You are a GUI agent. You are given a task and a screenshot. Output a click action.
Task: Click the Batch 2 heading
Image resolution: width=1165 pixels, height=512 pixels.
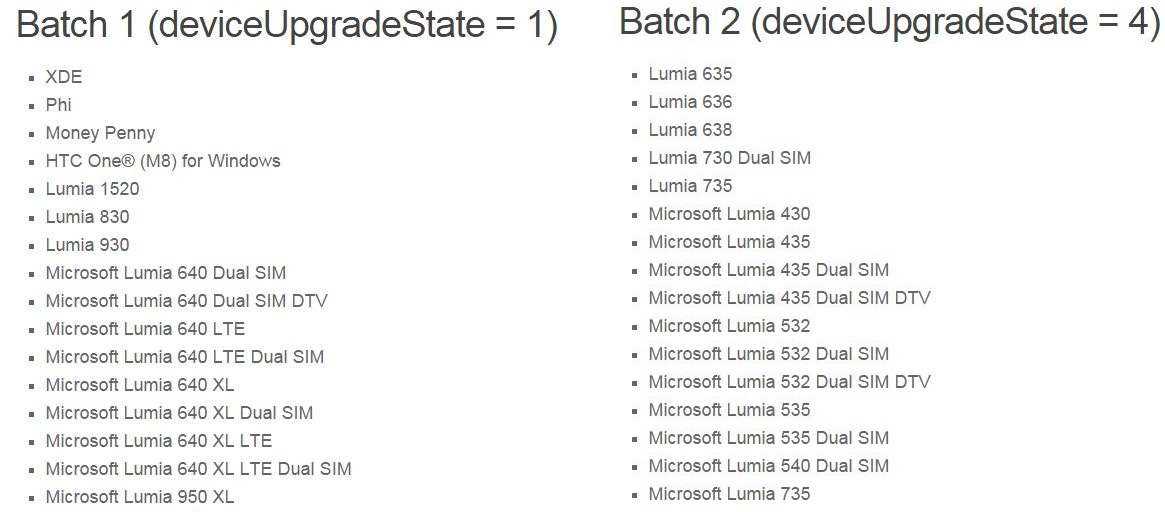pos(889,21)
